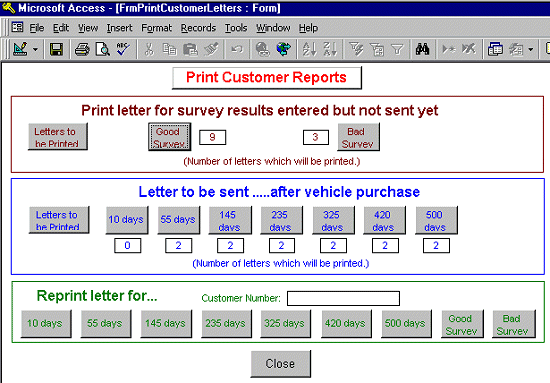Click blue Letters to be Printed button

[59, 220]
